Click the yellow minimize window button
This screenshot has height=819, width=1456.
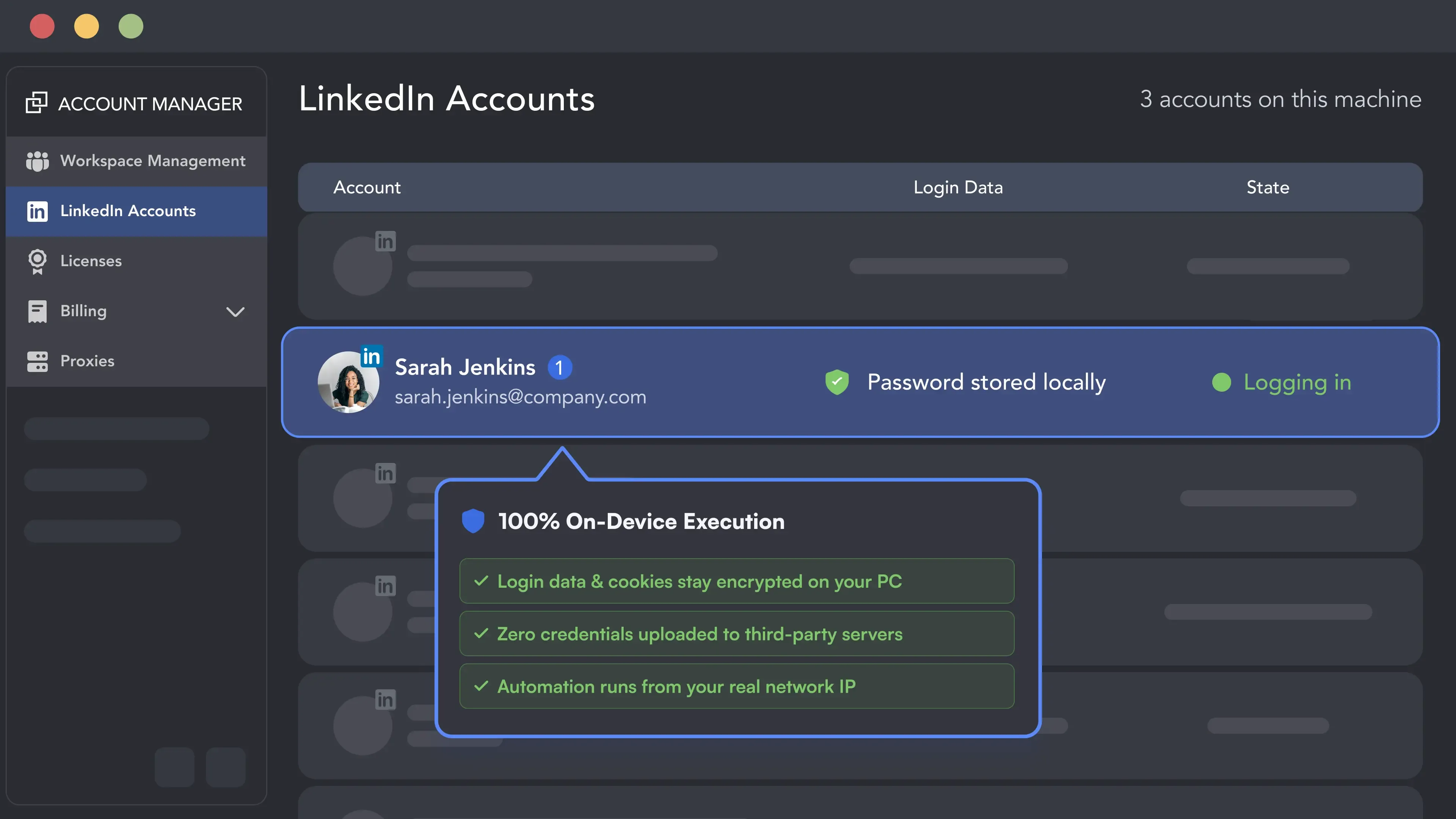pos(86,26)
